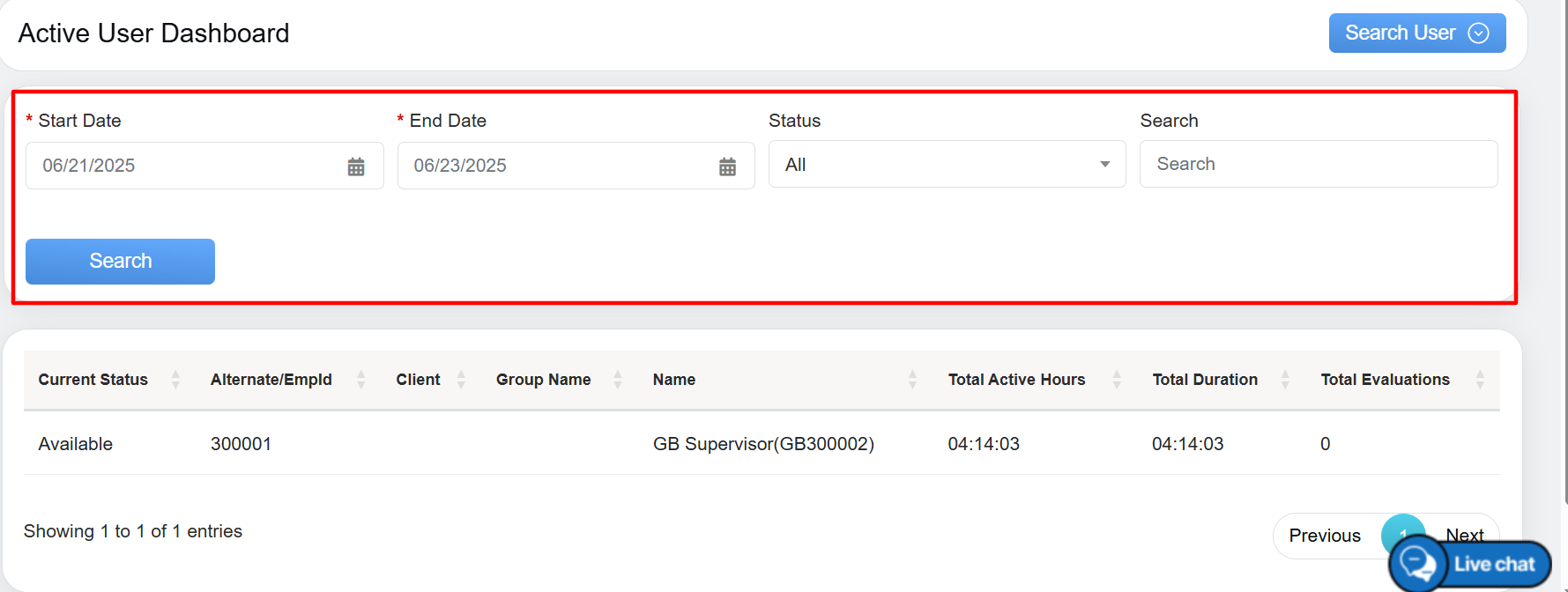The width and height of the screenshot is (1568, 592).
Task: Sort by Total Evaluations column arrows
Action: coord(1480,380)
